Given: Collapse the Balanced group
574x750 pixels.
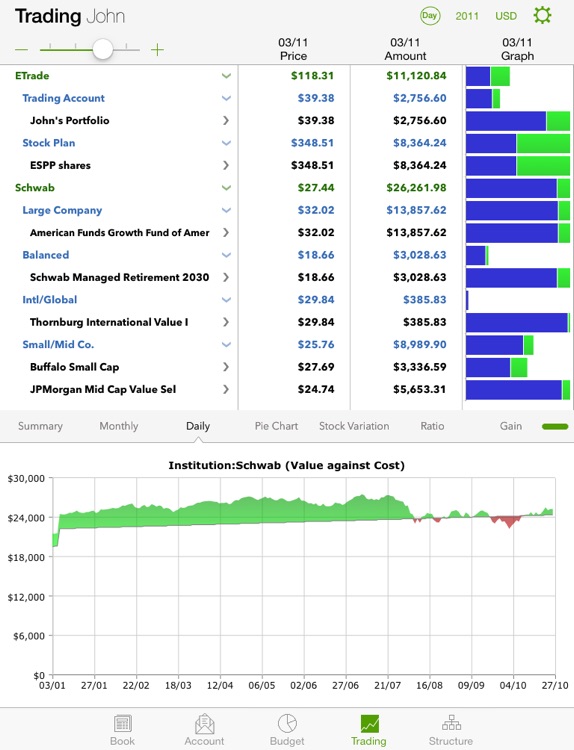Looking at the screenshot, I should click(x=226, y=255).
